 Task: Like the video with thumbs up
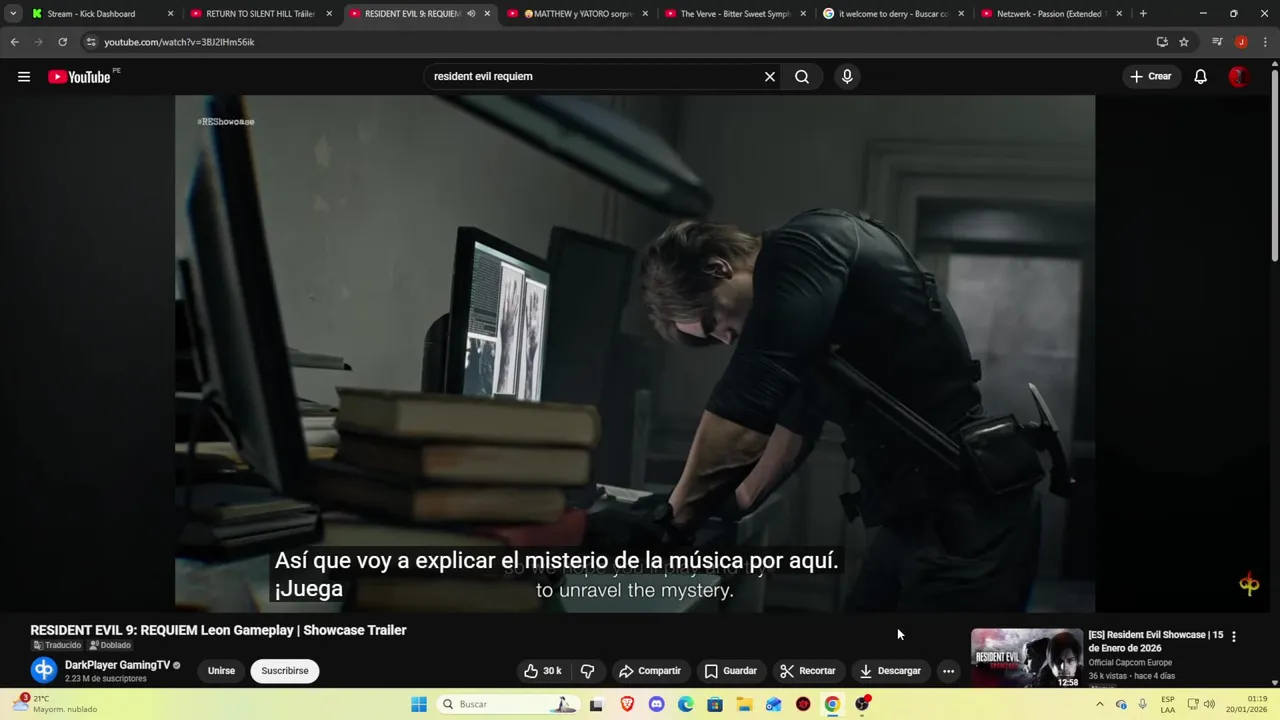coord(543,671)
